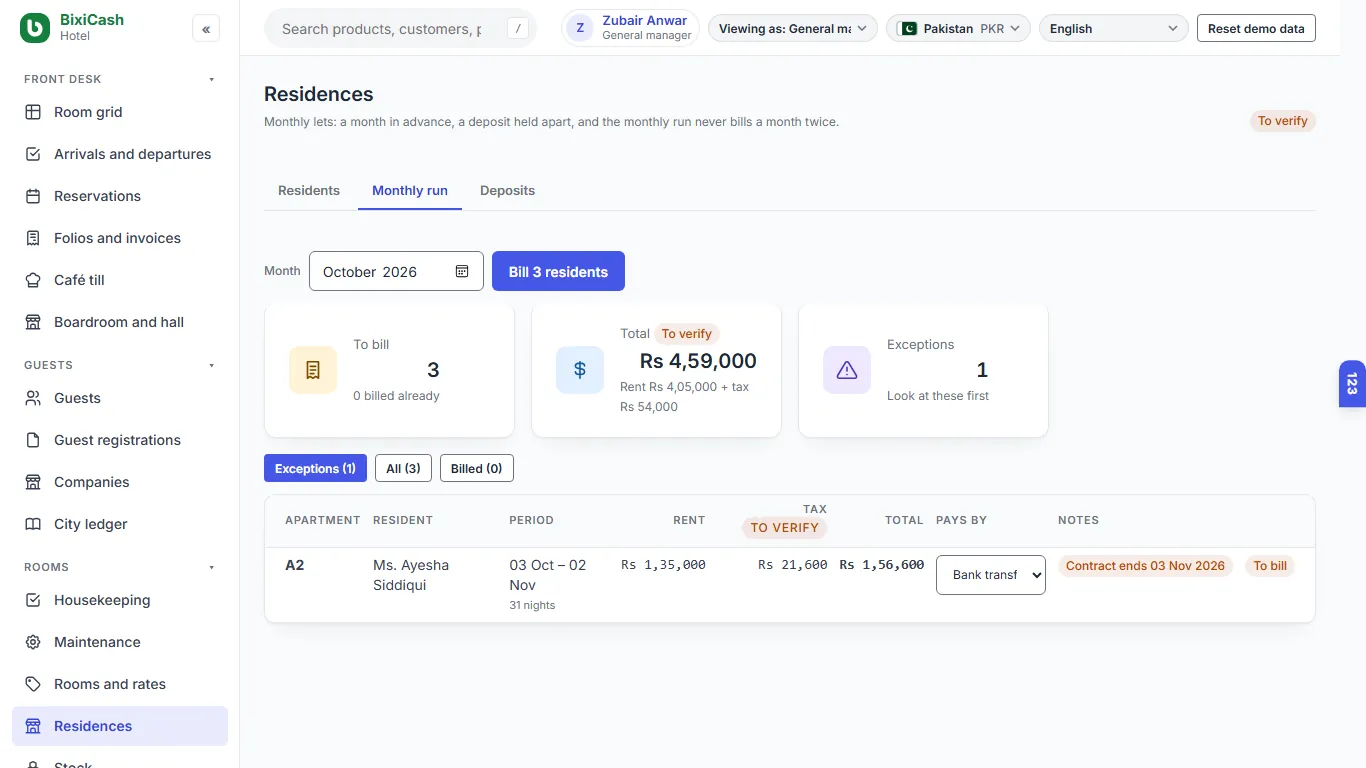Click the 123 side tab
The image size is (1366, 768).
[1352, 384]
